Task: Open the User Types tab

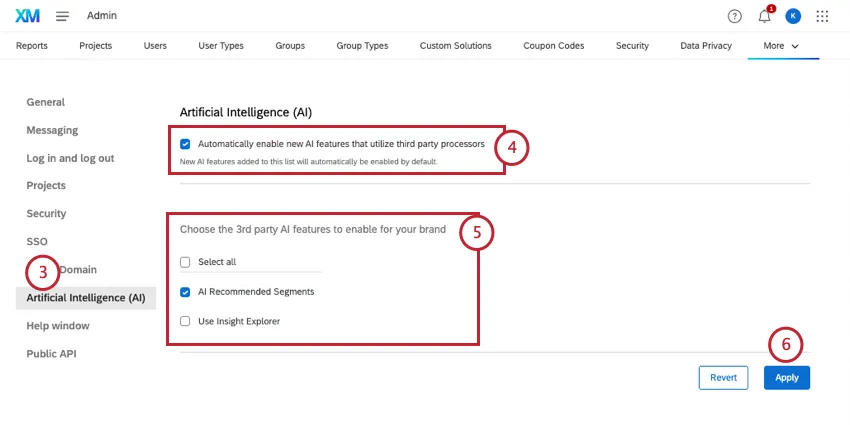Action: tap(222, 46)
